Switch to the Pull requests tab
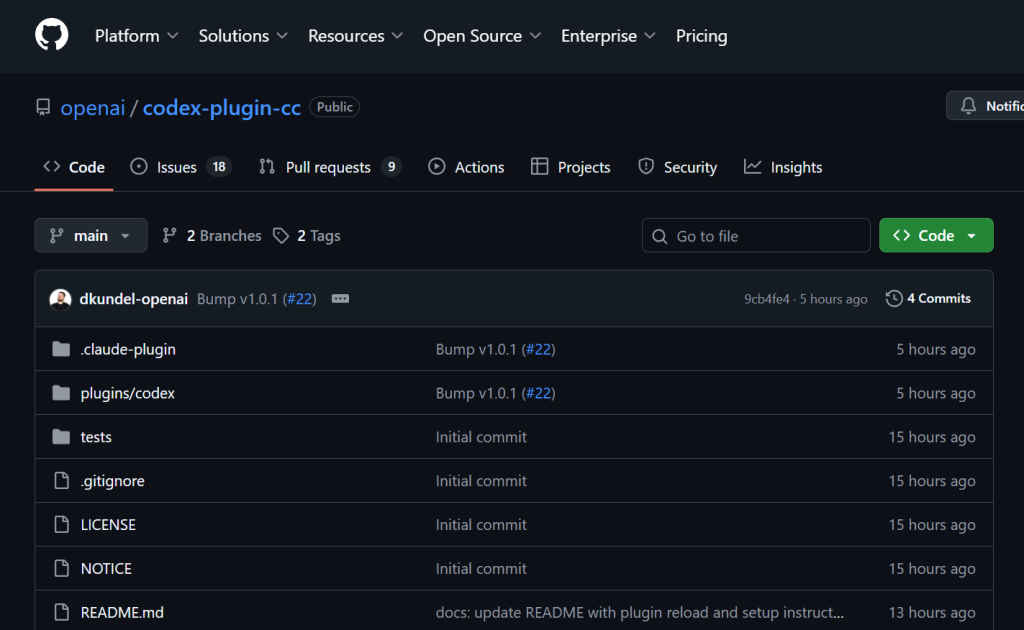This screenshot has width=1024, height=630. 329,167
